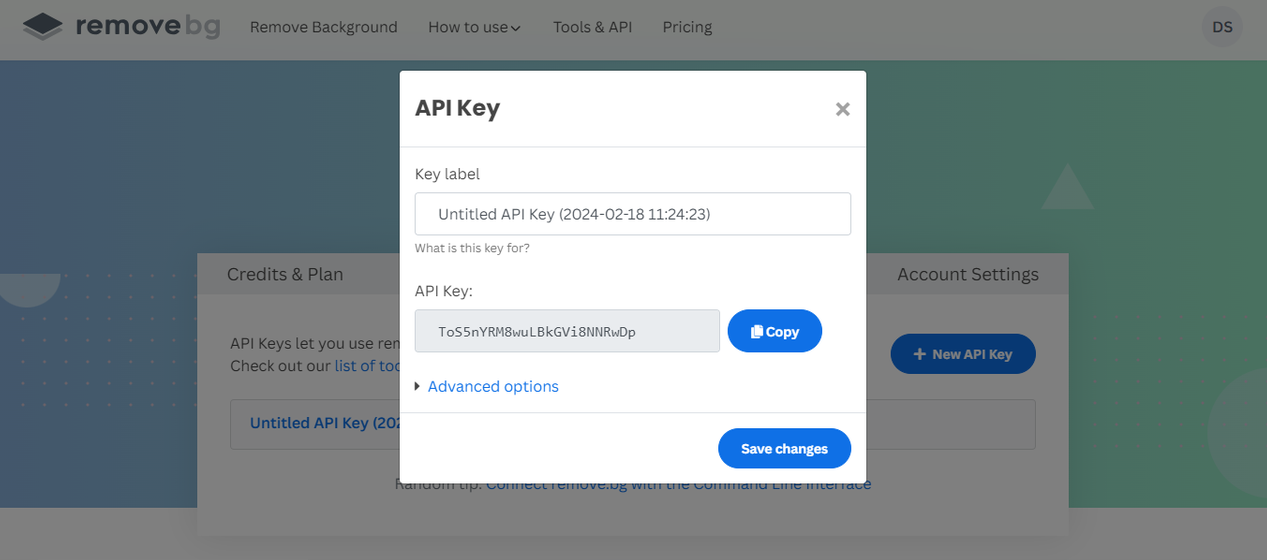Open the Remove Background page

click(323, 27)
